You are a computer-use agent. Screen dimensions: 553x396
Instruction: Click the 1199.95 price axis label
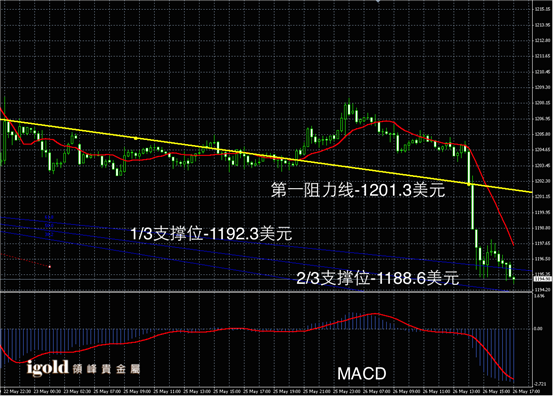(543, 212)
